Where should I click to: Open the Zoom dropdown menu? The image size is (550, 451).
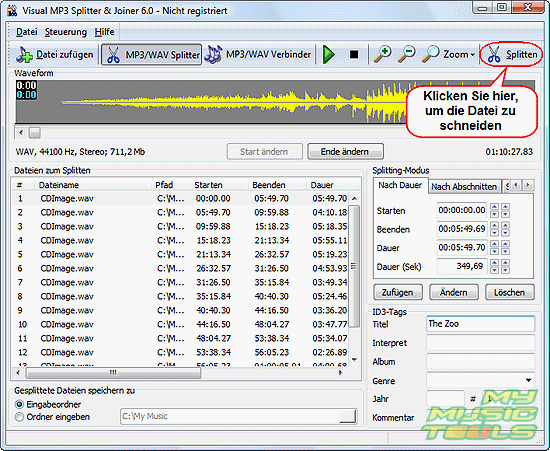tap(448, 54)
